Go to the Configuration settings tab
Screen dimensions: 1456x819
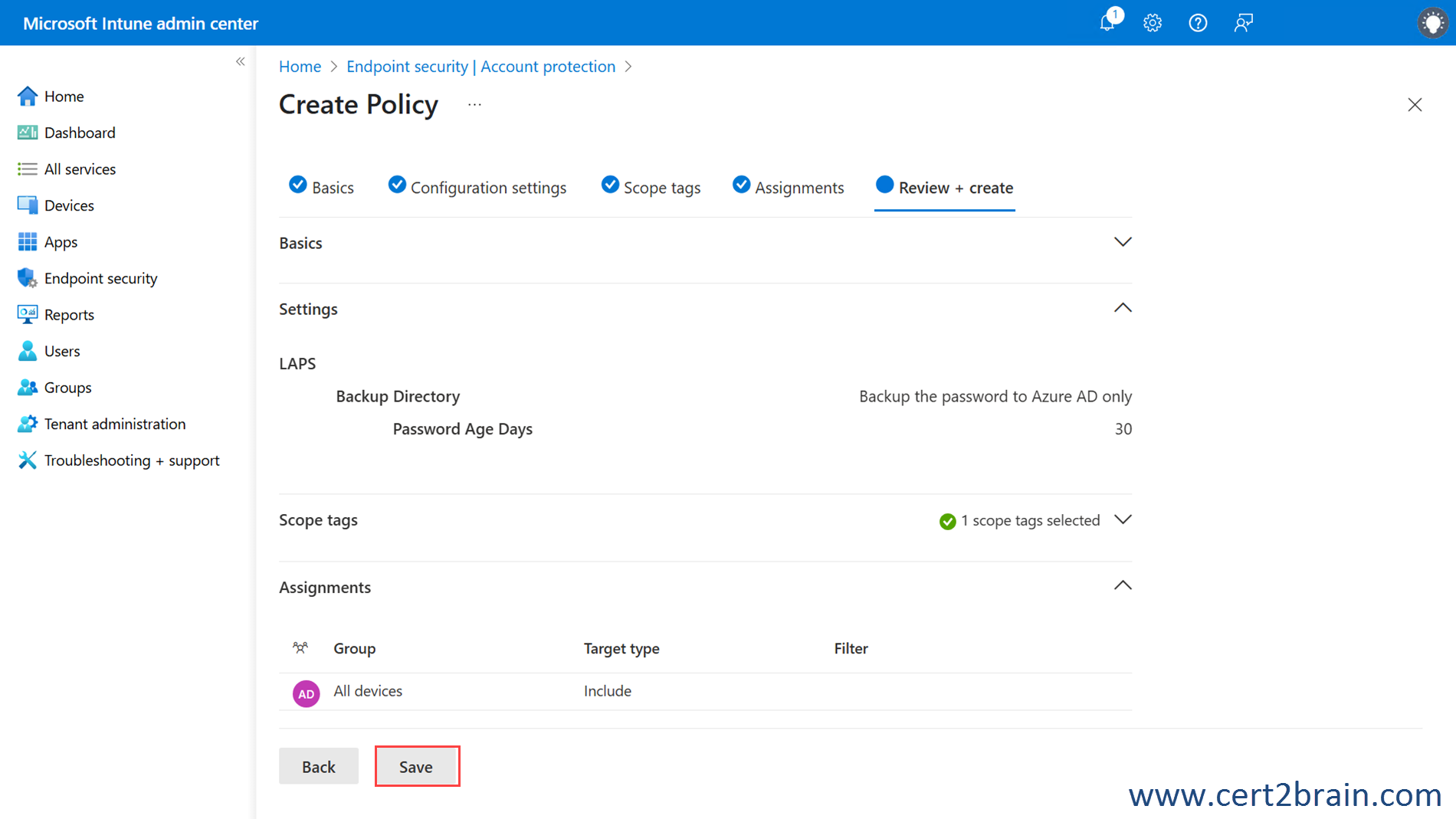pyautogui.click(x=477, y=187)
